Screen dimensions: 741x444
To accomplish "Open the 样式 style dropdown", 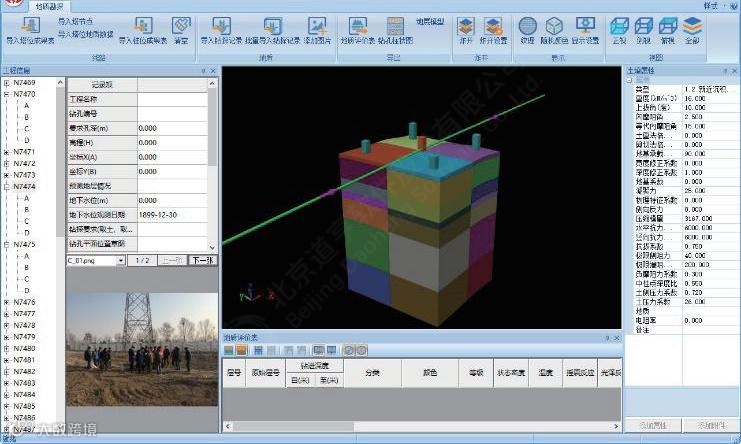I will [x=713, y=6].
